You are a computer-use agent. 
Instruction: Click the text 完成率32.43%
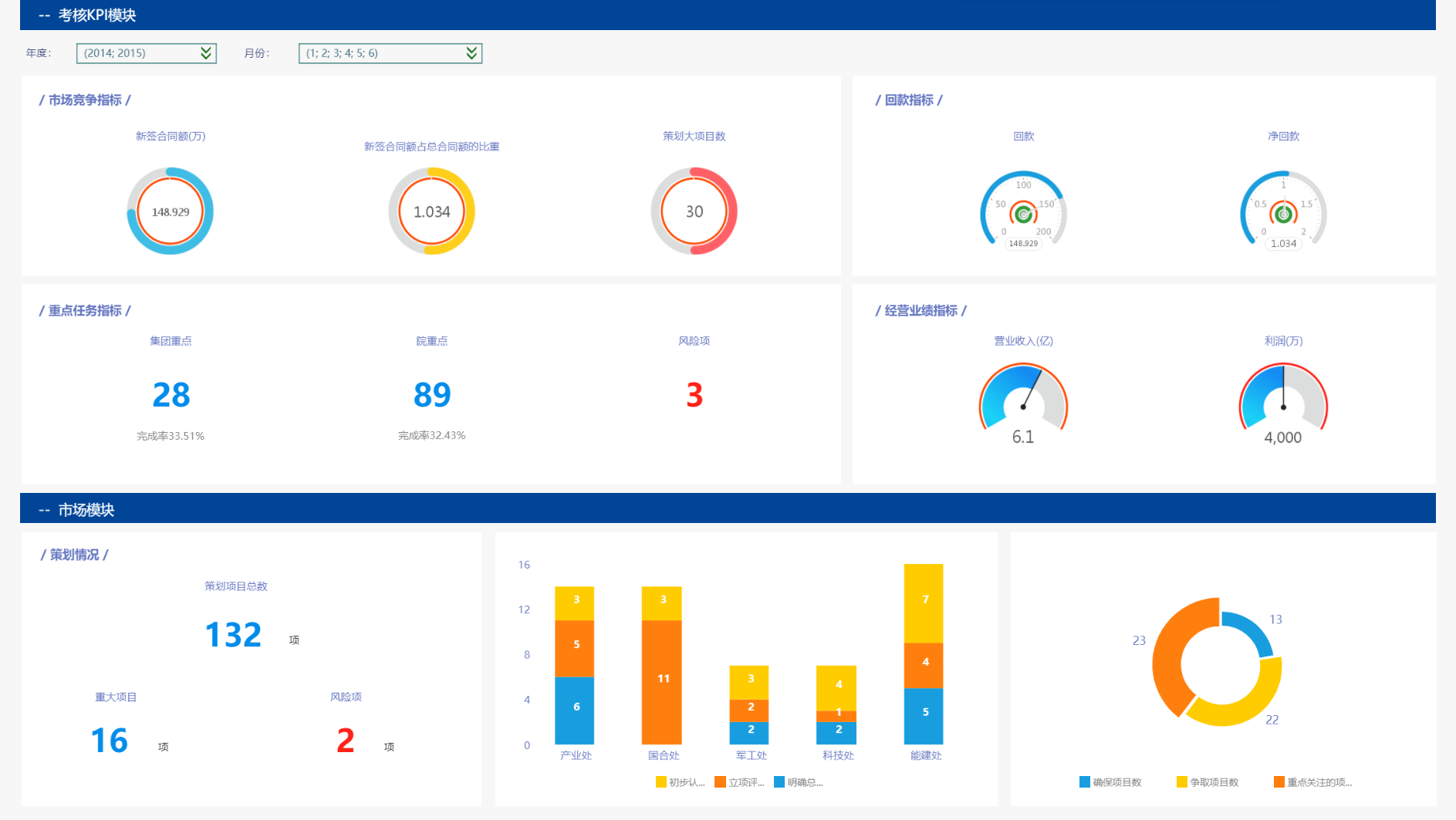coord(432,435)
